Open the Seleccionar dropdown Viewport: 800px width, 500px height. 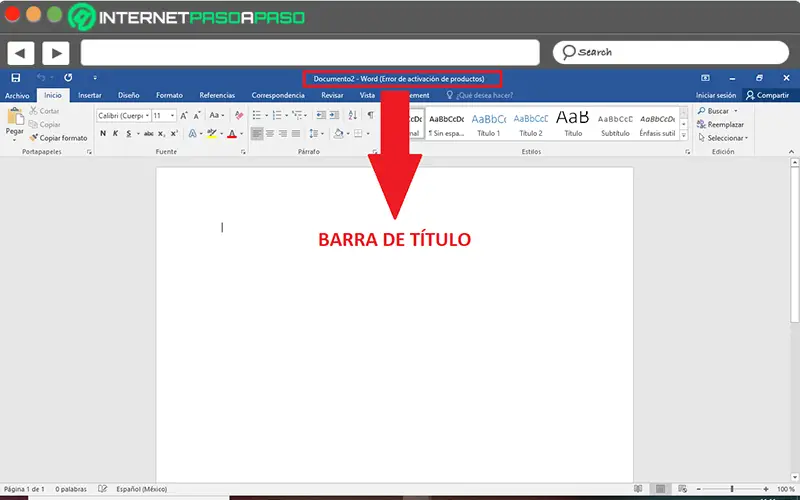tap(723, 138)
